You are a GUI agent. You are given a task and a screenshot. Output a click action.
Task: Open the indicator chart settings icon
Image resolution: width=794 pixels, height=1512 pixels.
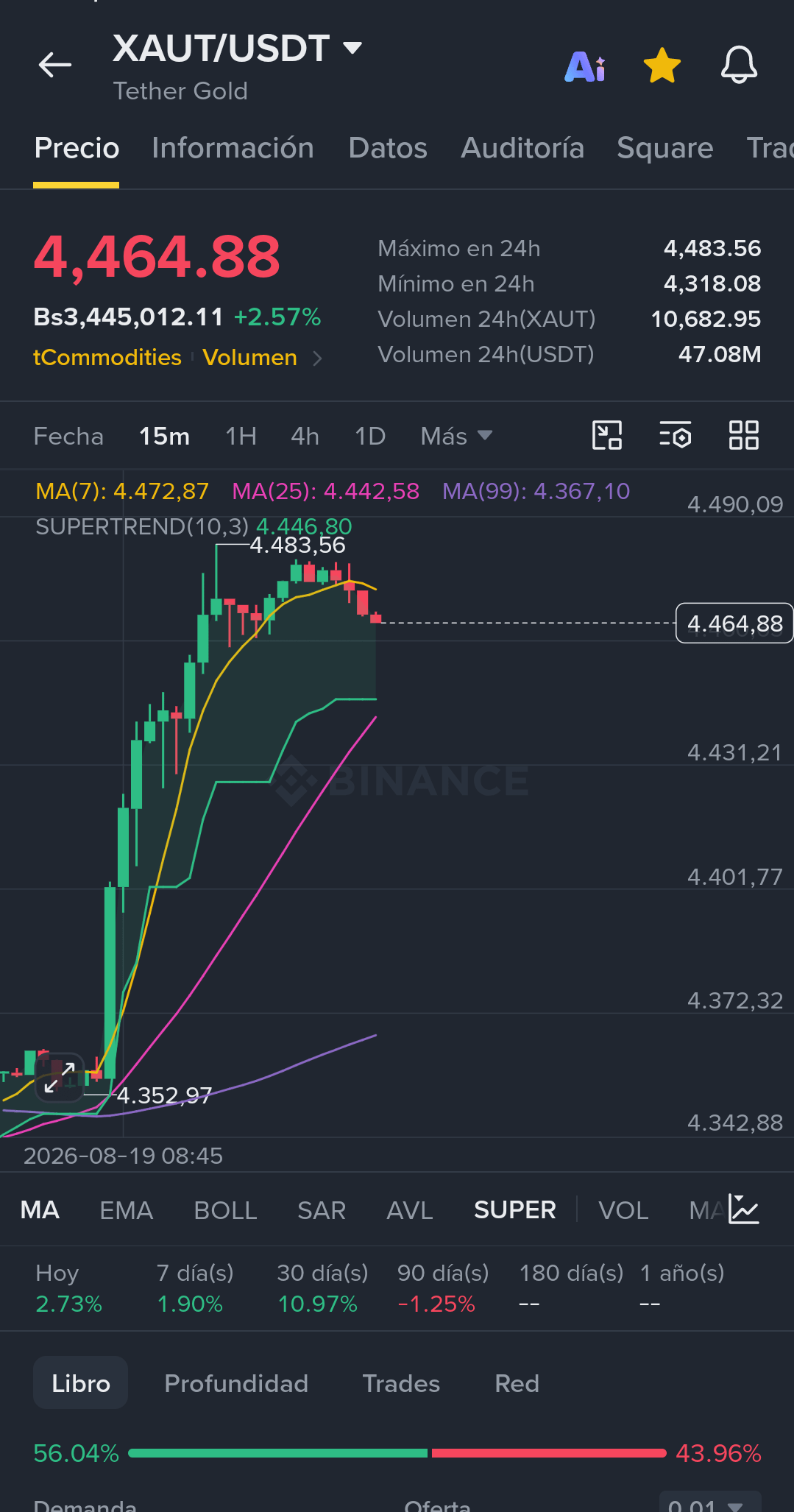pos(744,1209)
